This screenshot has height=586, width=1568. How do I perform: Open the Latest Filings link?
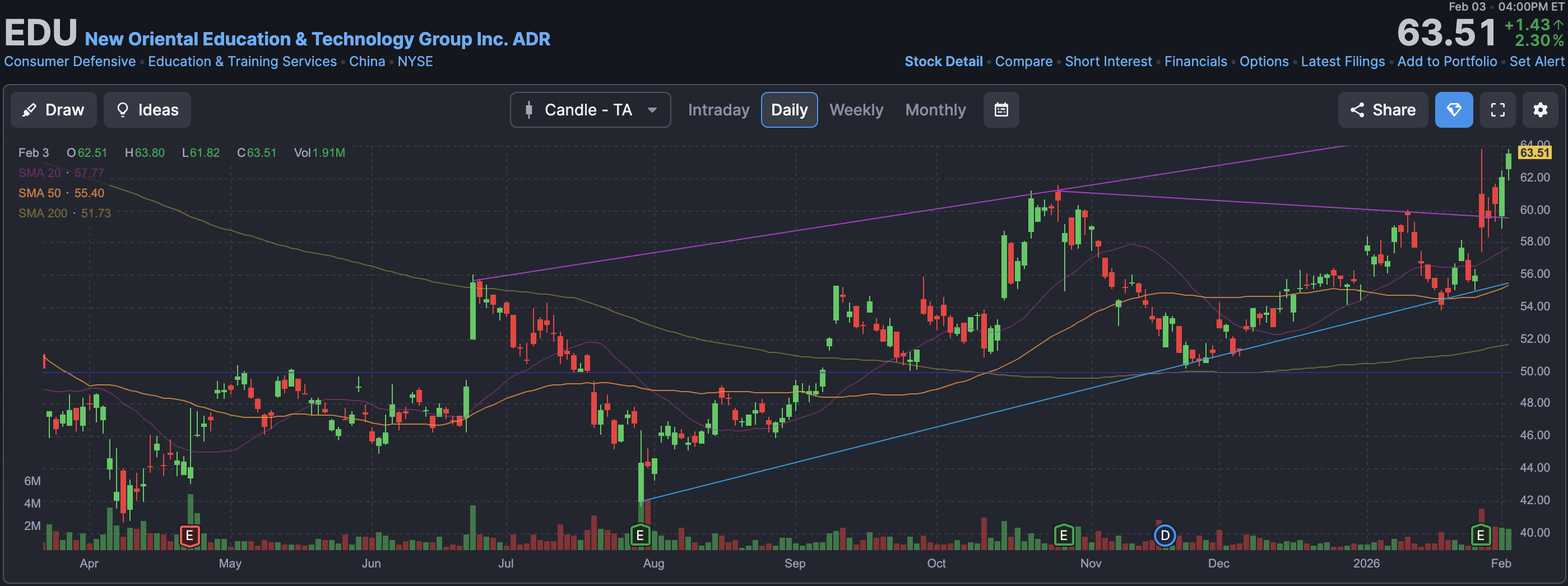pyautogui.click(x=1343, y=62)
